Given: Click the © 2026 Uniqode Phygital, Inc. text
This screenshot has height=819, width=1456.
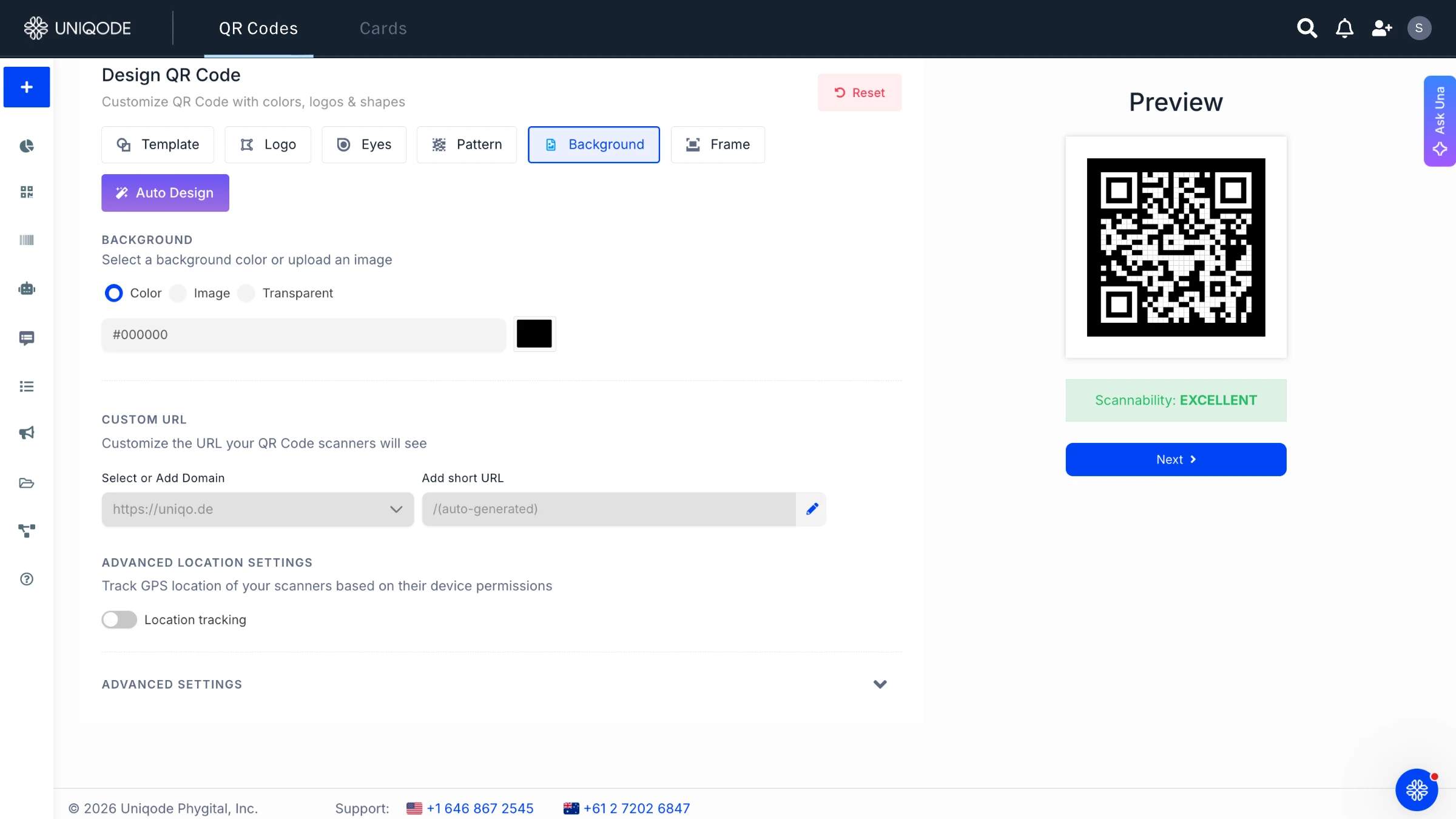Looking at the screenshot, I should pyautogui.click(x=163, y=808).
